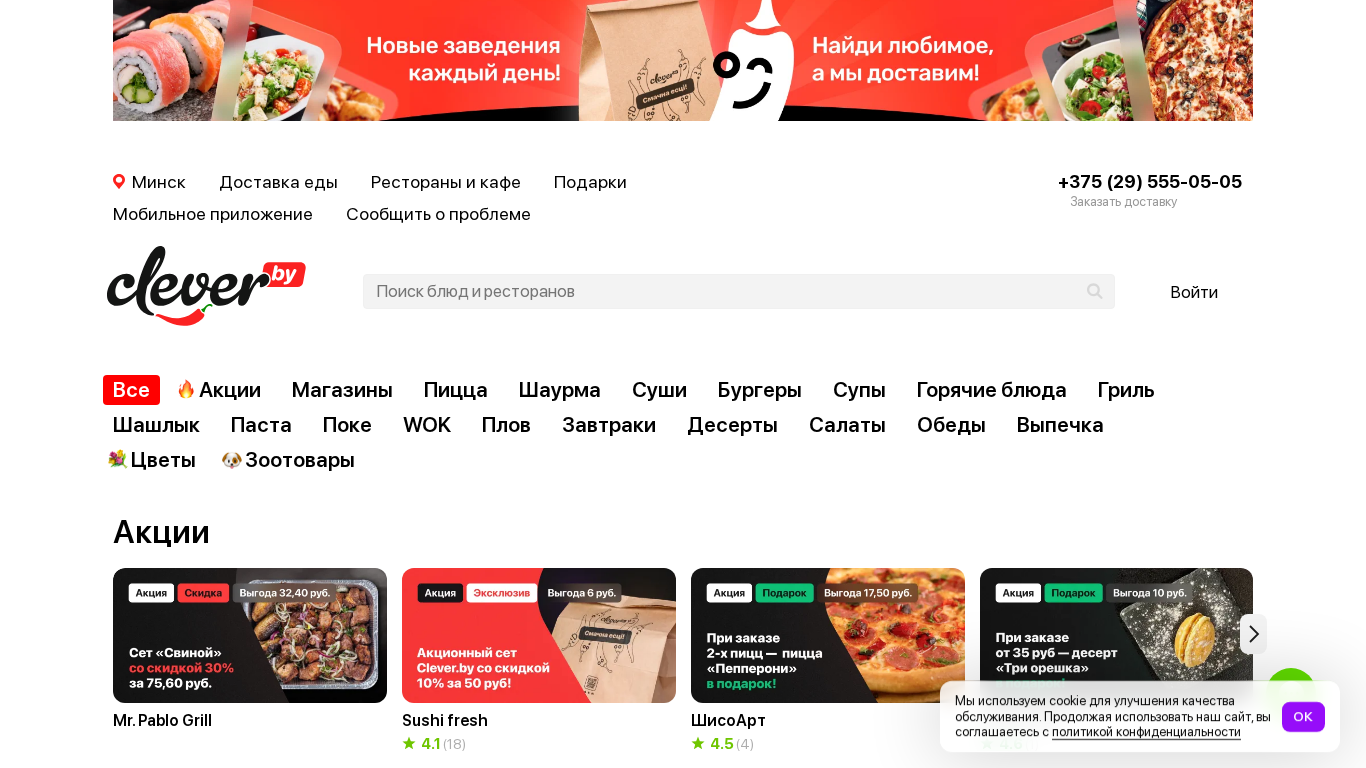Screen dimensions: 1366x768
Task: Select the Все category tab
Action: [131, 390]
